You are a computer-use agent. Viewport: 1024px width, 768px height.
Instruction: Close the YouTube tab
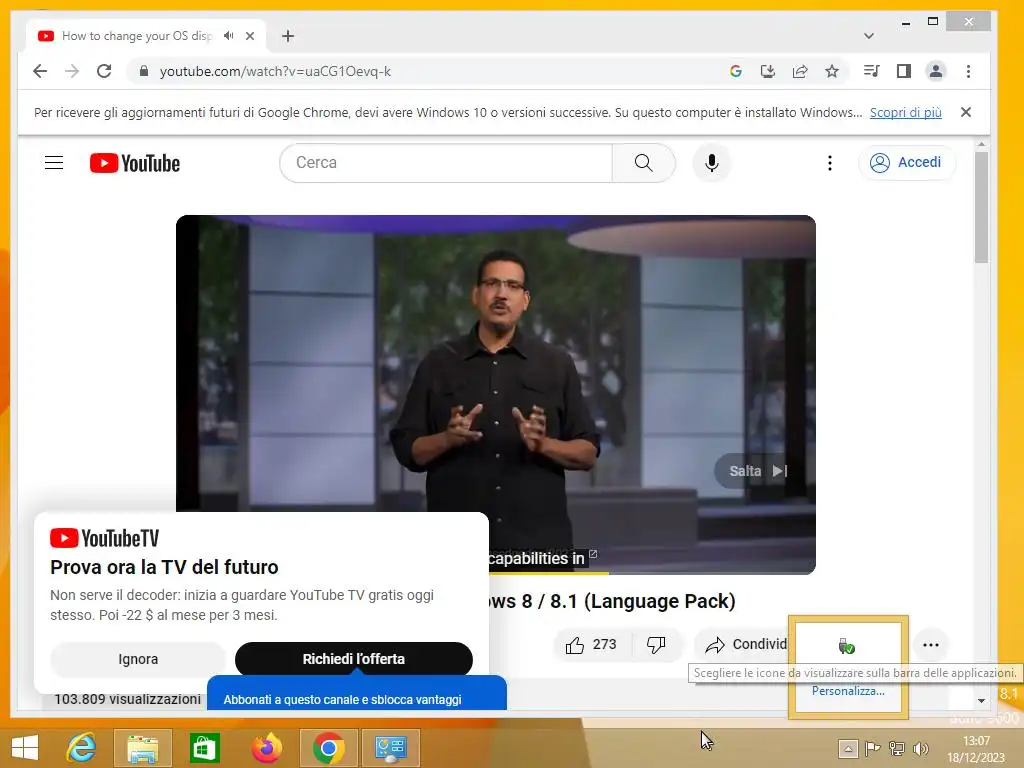pos(250,36)
